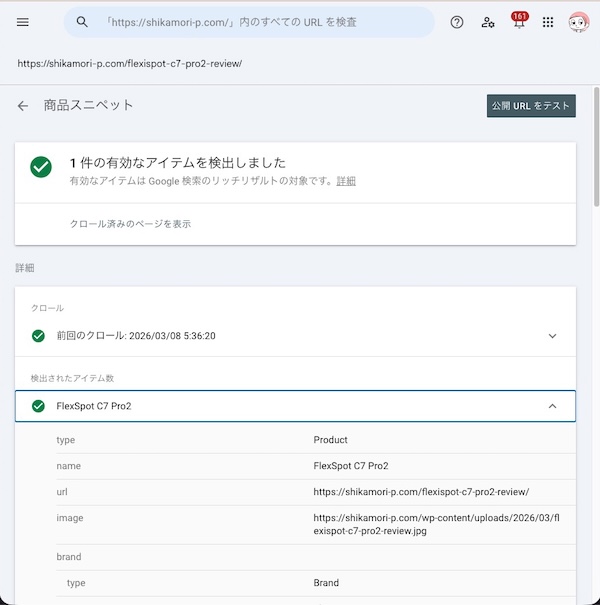Click クロール済みのページを表示
The width and height of the screenshot is (600, 605).
(130, 224)
